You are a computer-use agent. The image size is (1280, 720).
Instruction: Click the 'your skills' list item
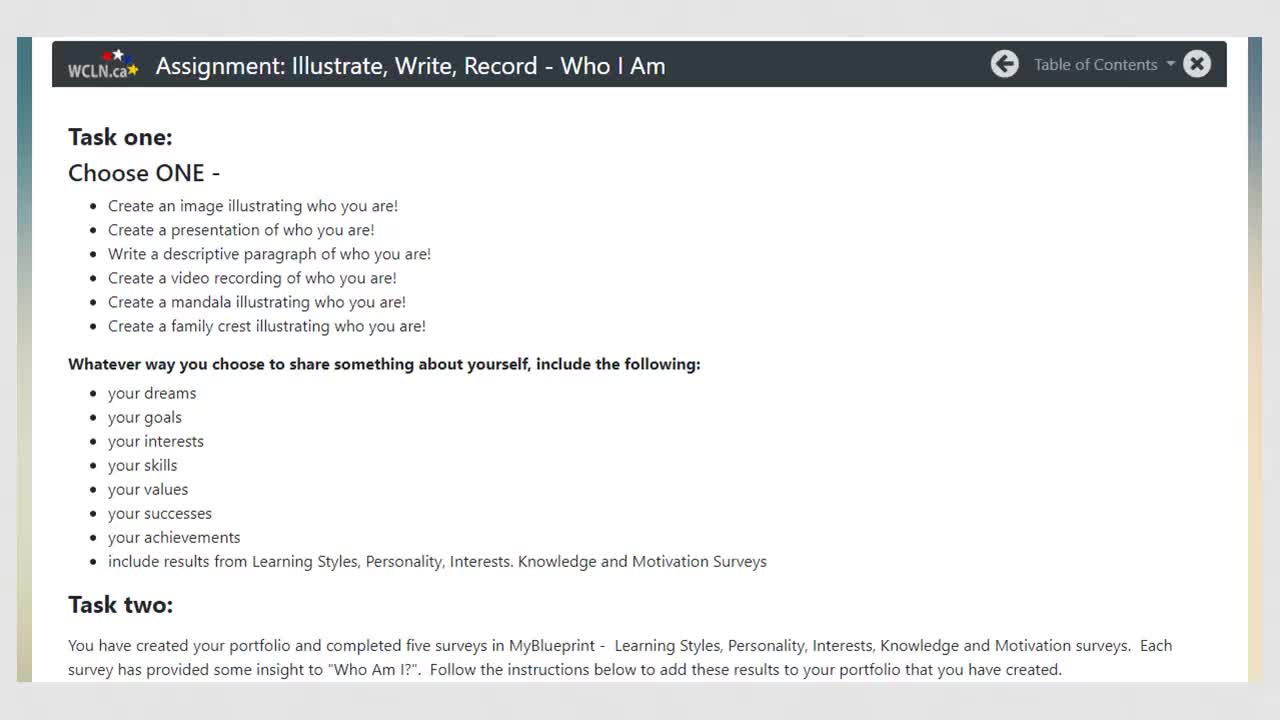pos(143,465)
